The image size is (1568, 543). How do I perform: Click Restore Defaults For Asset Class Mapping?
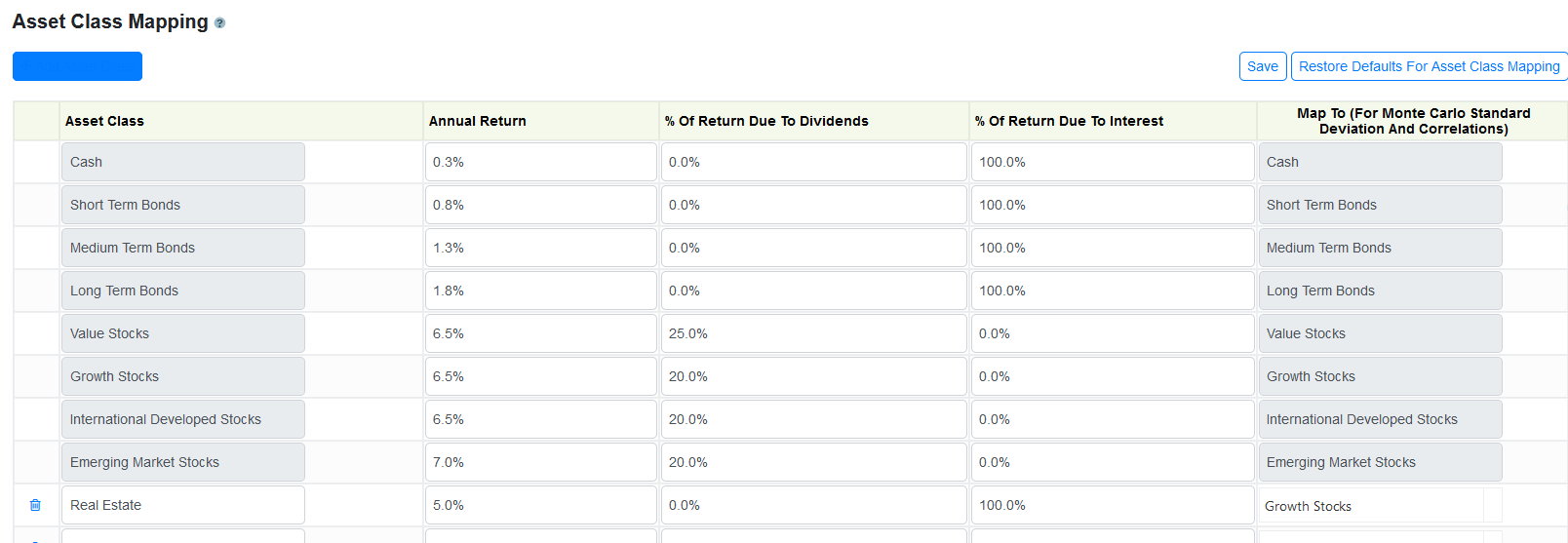point(1430,66)
